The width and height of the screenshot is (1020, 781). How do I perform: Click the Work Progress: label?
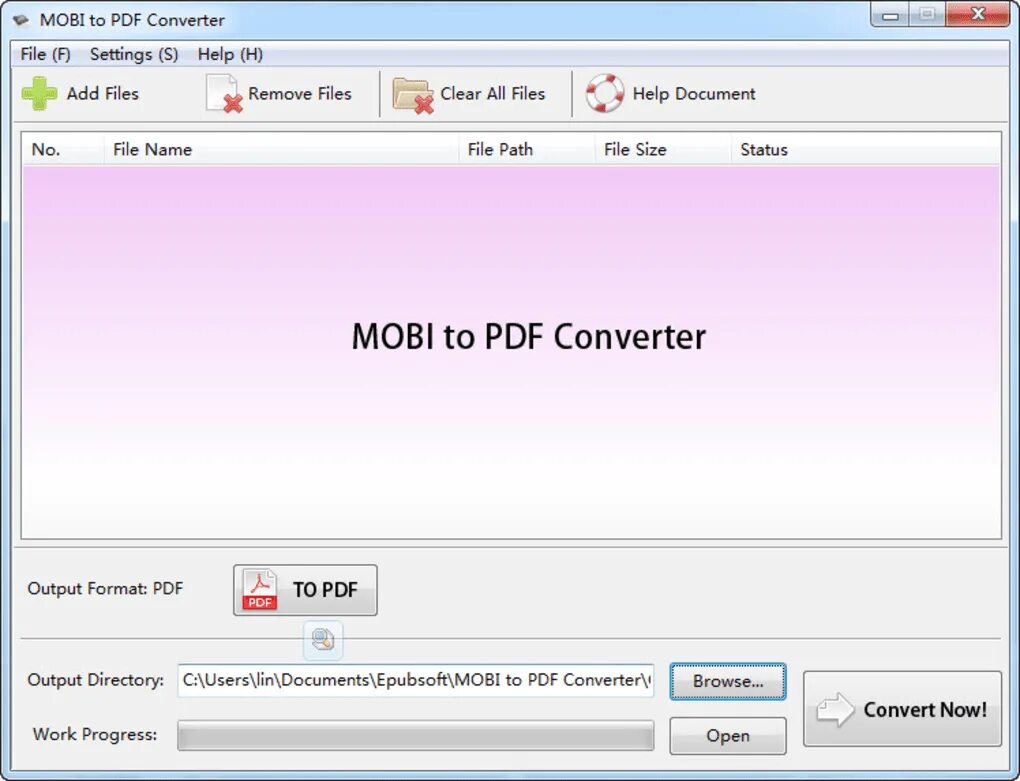click(x=95, y=735)
